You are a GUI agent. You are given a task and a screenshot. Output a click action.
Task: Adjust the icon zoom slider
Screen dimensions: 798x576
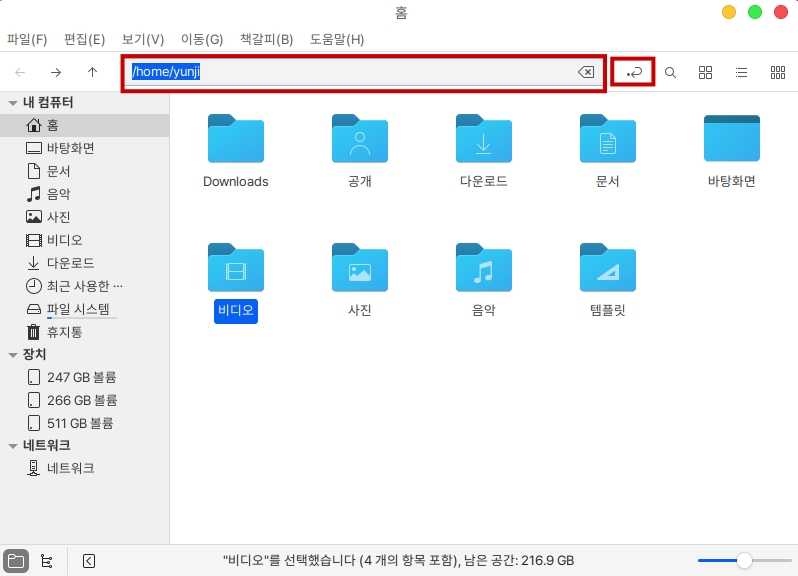(743, 561)
